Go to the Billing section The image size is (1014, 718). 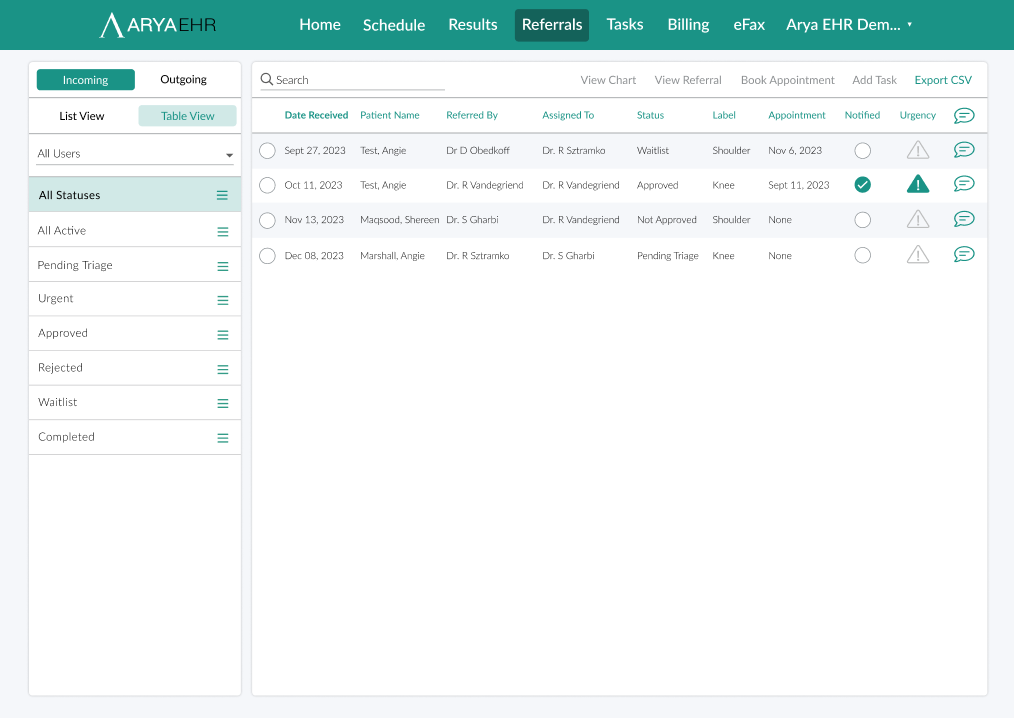point(688,24)
